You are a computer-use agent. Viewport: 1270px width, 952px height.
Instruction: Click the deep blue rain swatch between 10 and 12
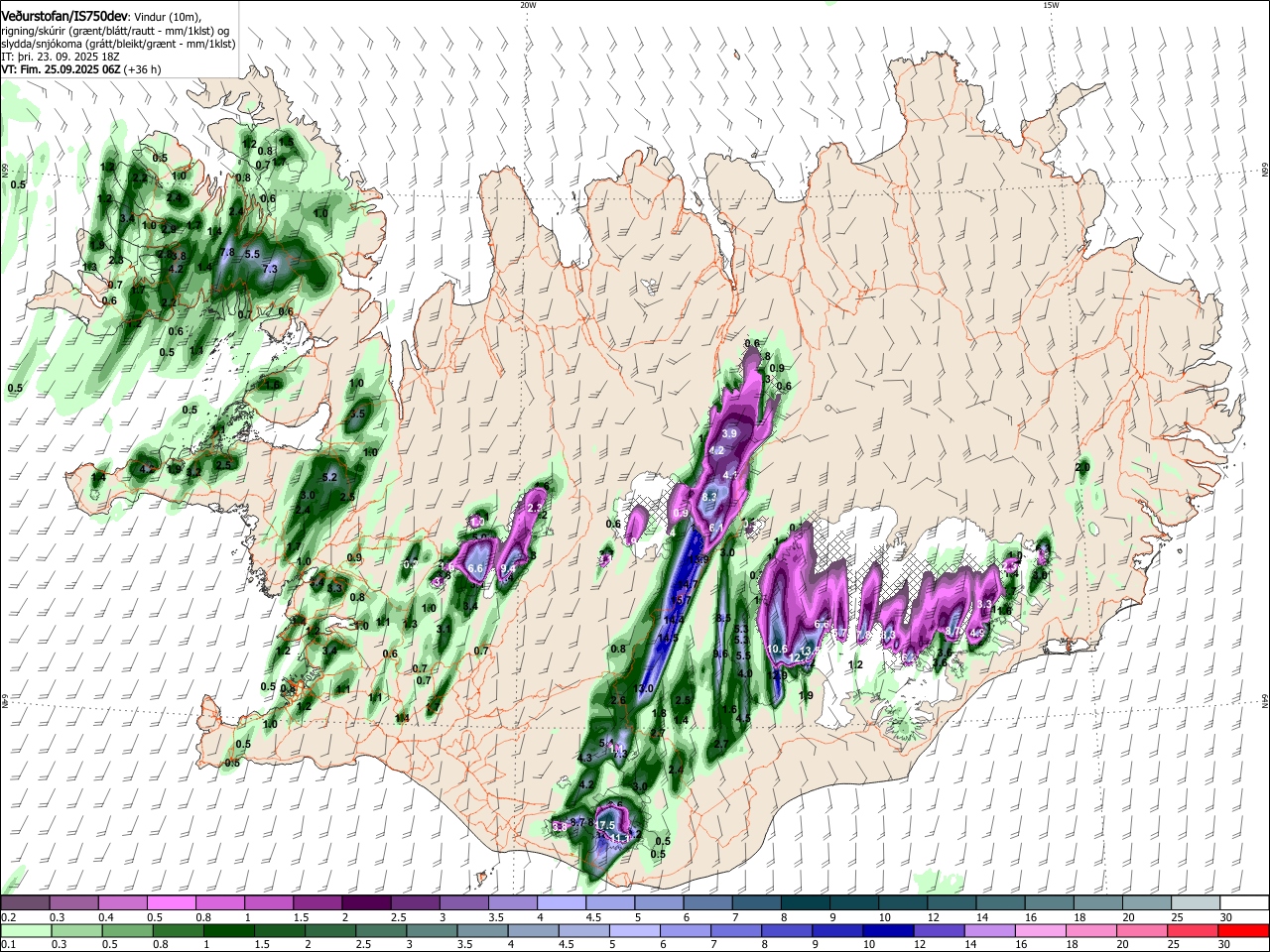click(889, 930)
